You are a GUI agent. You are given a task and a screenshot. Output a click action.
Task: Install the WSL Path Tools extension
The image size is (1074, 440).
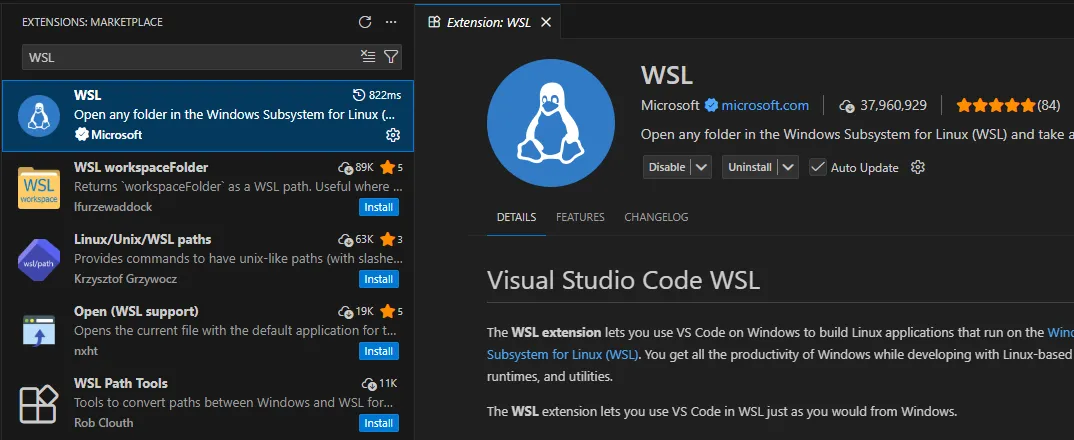(378, 423)
